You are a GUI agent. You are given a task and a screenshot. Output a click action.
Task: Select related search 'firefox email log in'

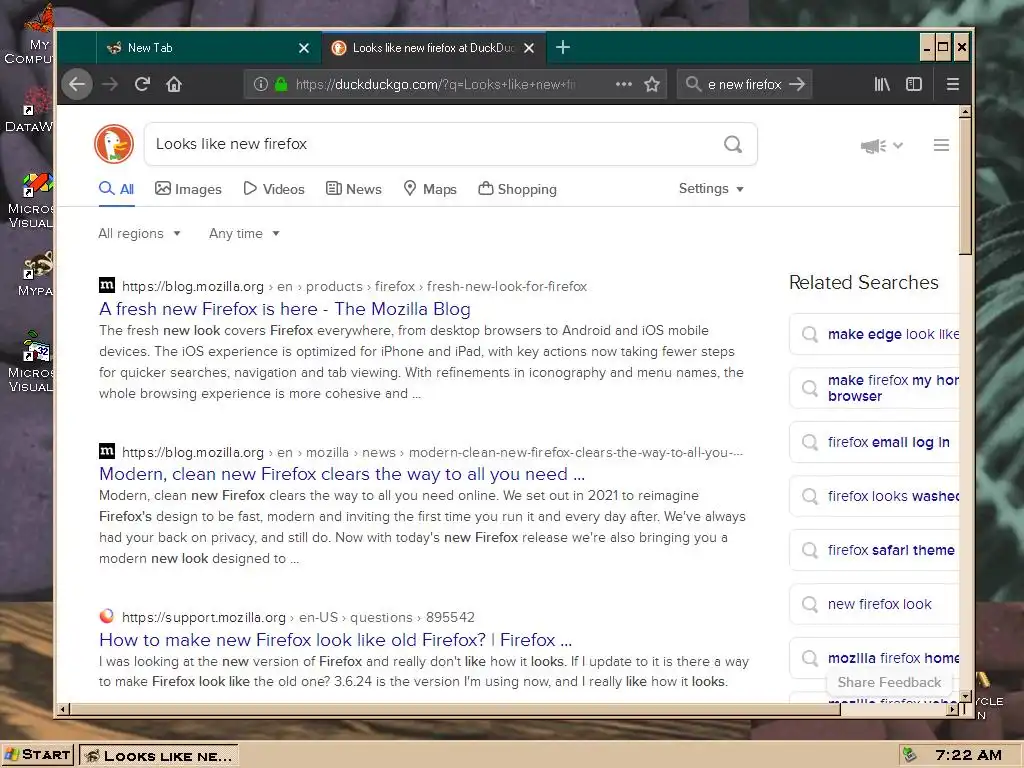(875, 442)
